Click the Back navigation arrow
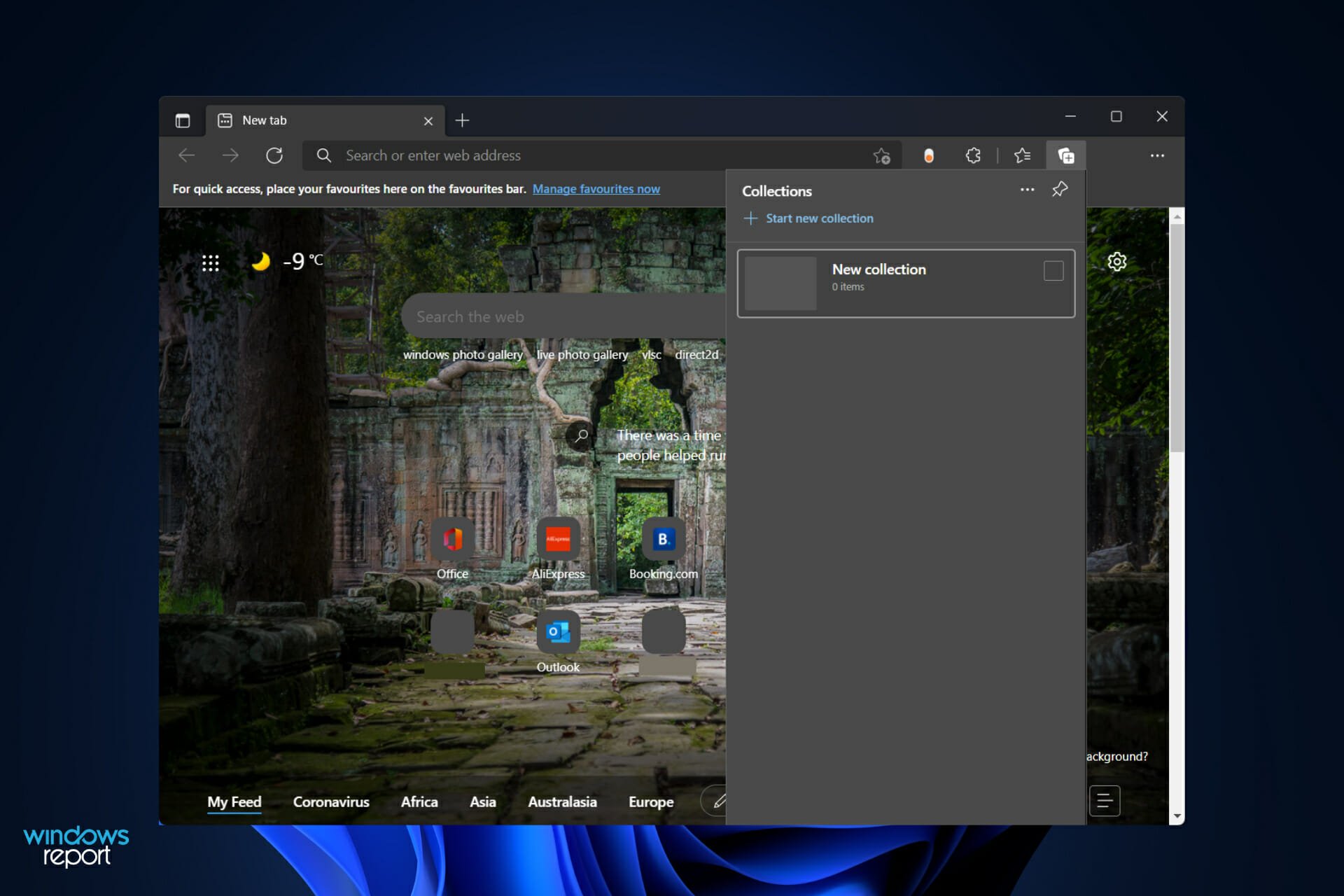Screen dimensions: 1344x896 (187, 155)
